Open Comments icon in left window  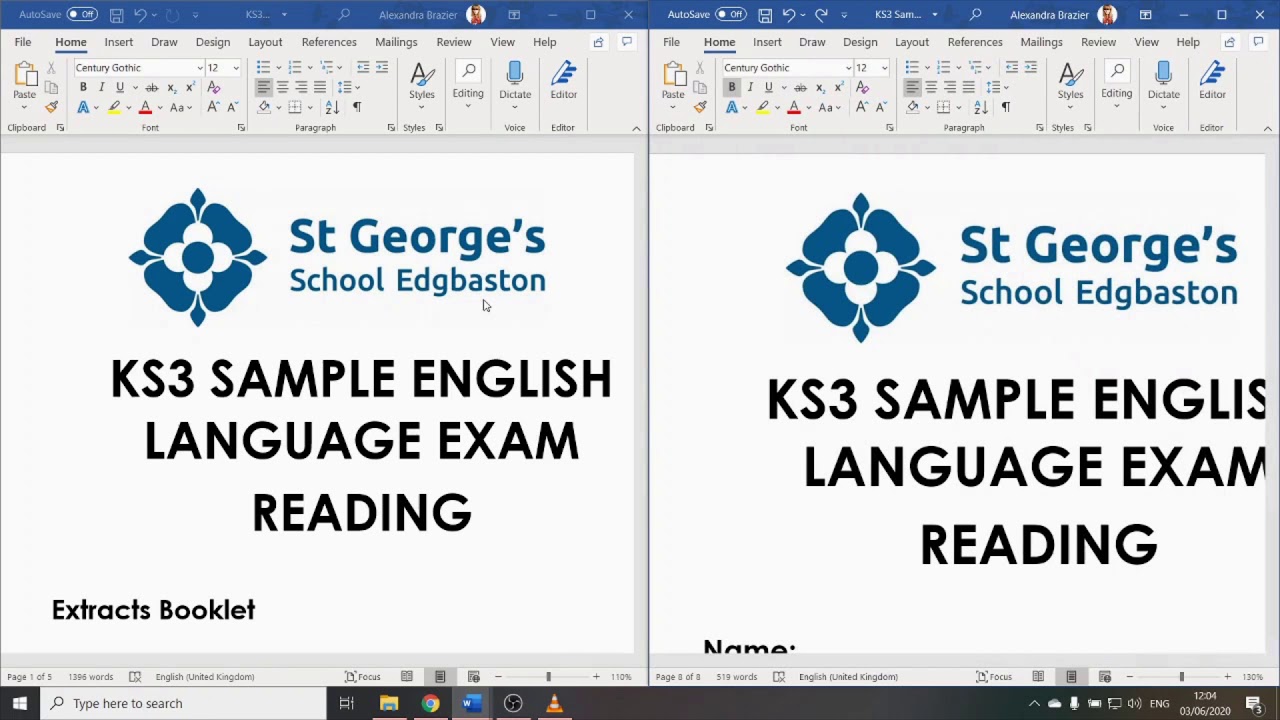627,42
